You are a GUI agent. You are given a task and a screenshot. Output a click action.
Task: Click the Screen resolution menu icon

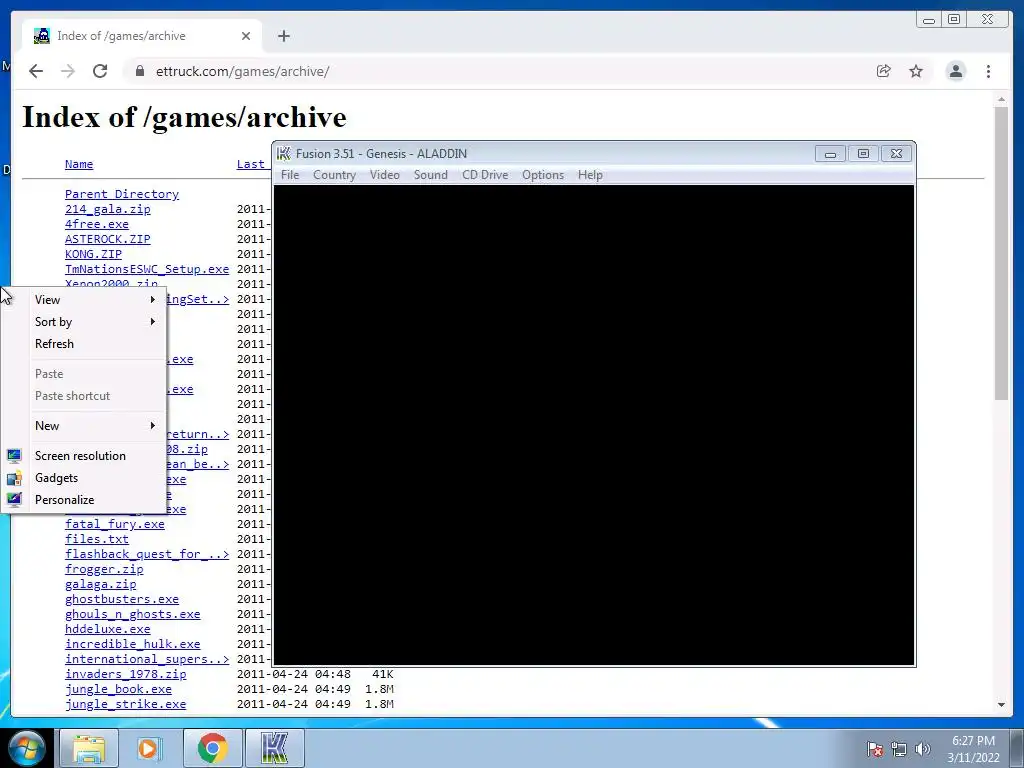click(x=14, y=456)
